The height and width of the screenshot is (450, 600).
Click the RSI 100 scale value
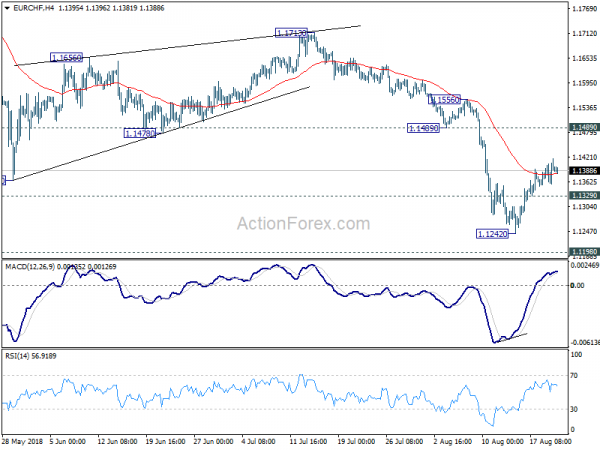576,355
